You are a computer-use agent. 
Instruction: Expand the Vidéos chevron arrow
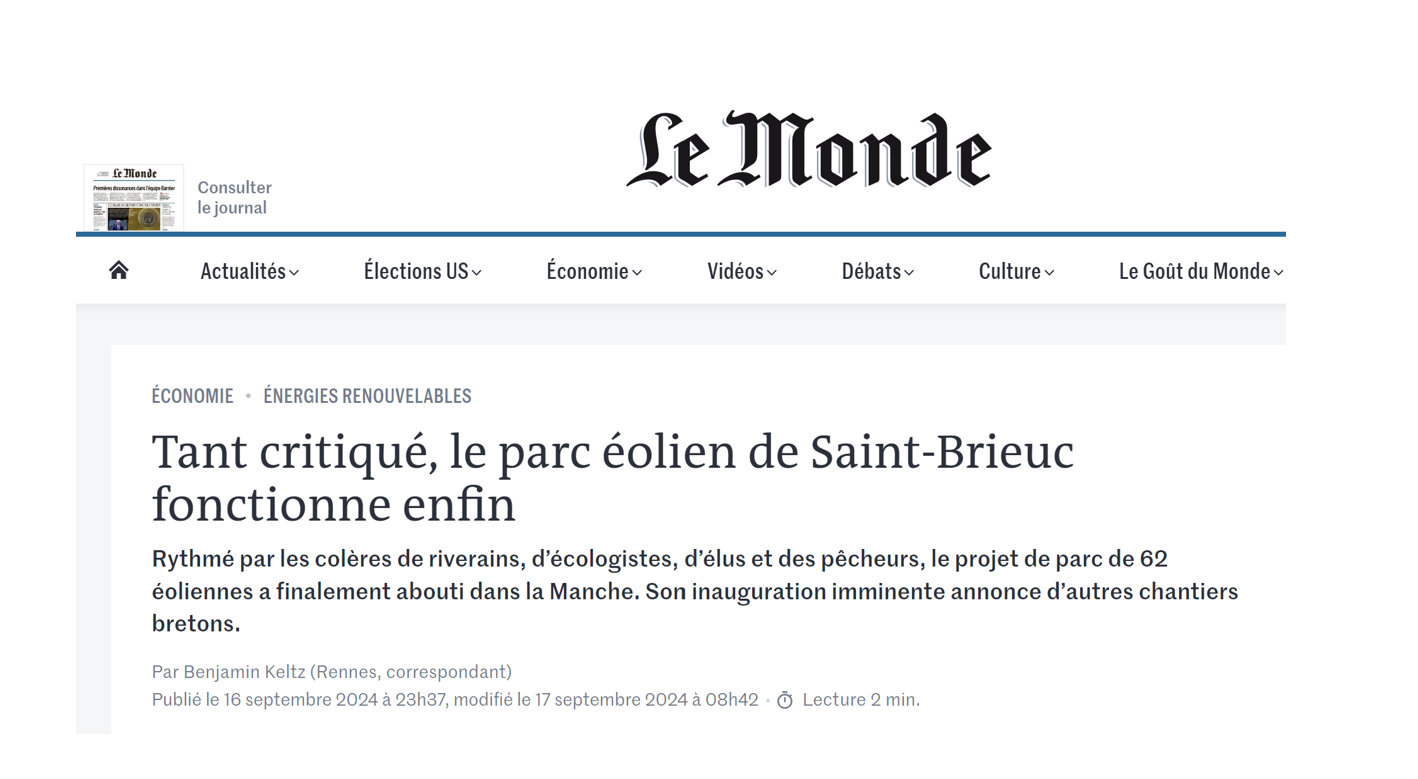point(772,273)
